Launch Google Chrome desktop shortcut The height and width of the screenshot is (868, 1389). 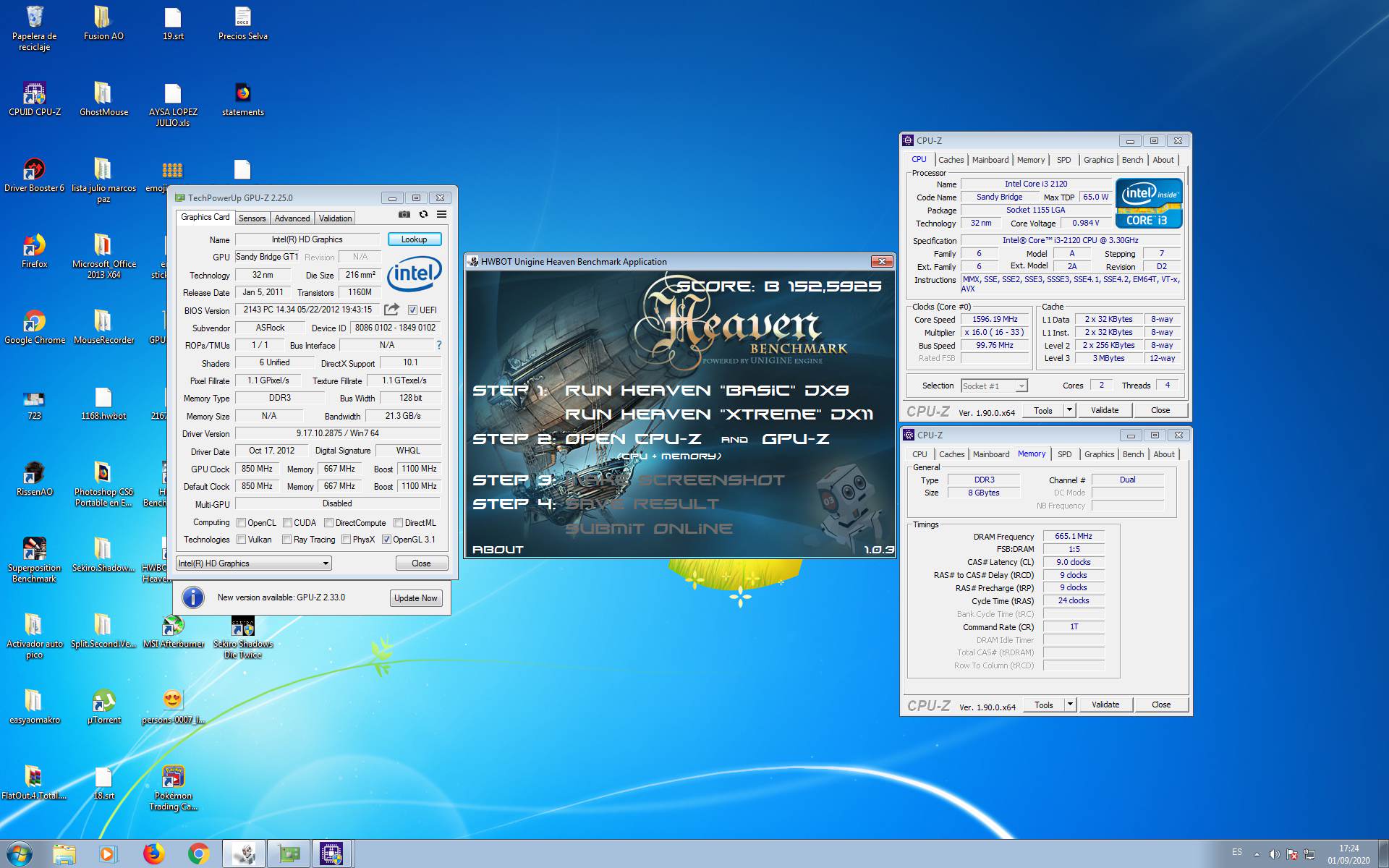pos(34,326)
